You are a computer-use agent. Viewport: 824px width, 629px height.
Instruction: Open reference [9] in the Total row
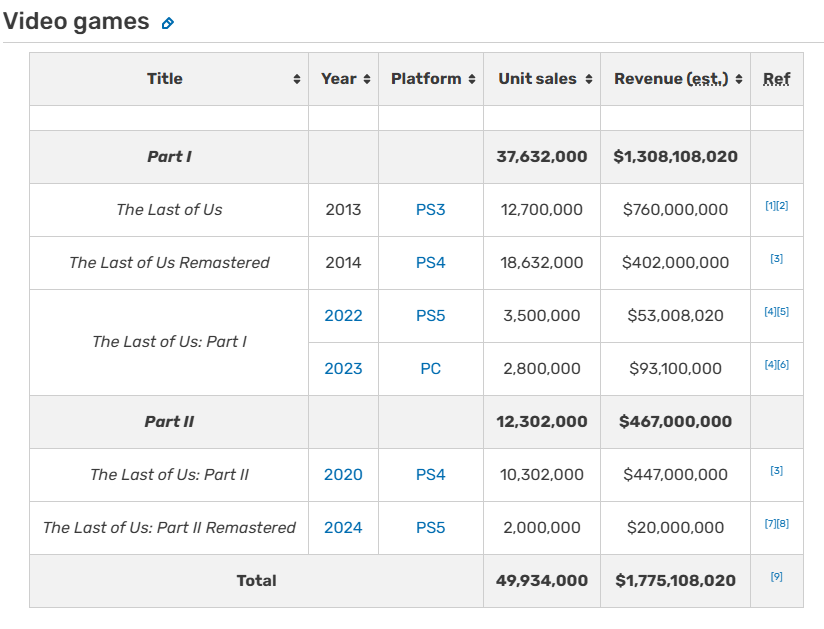777,576
